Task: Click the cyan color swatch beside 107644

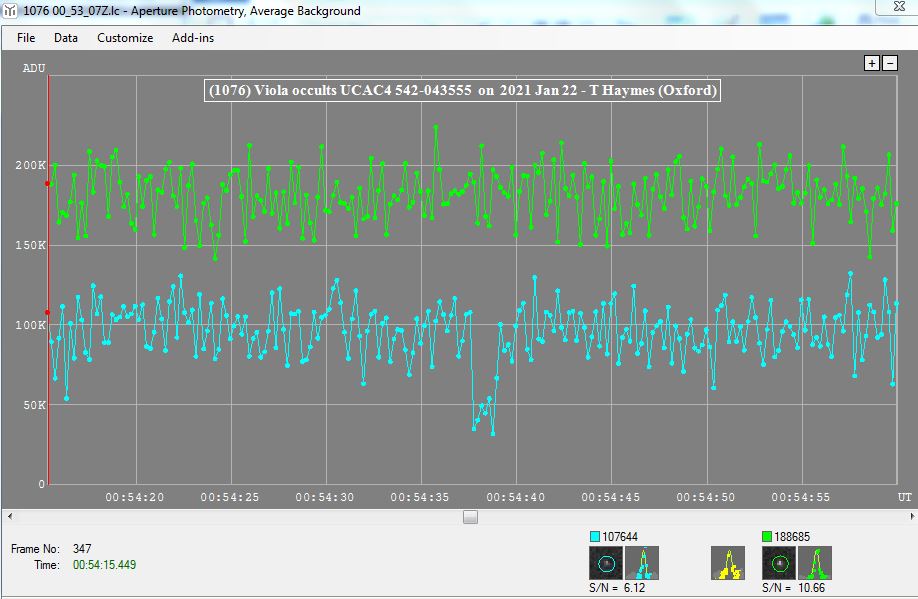Action: pos(595,537)
